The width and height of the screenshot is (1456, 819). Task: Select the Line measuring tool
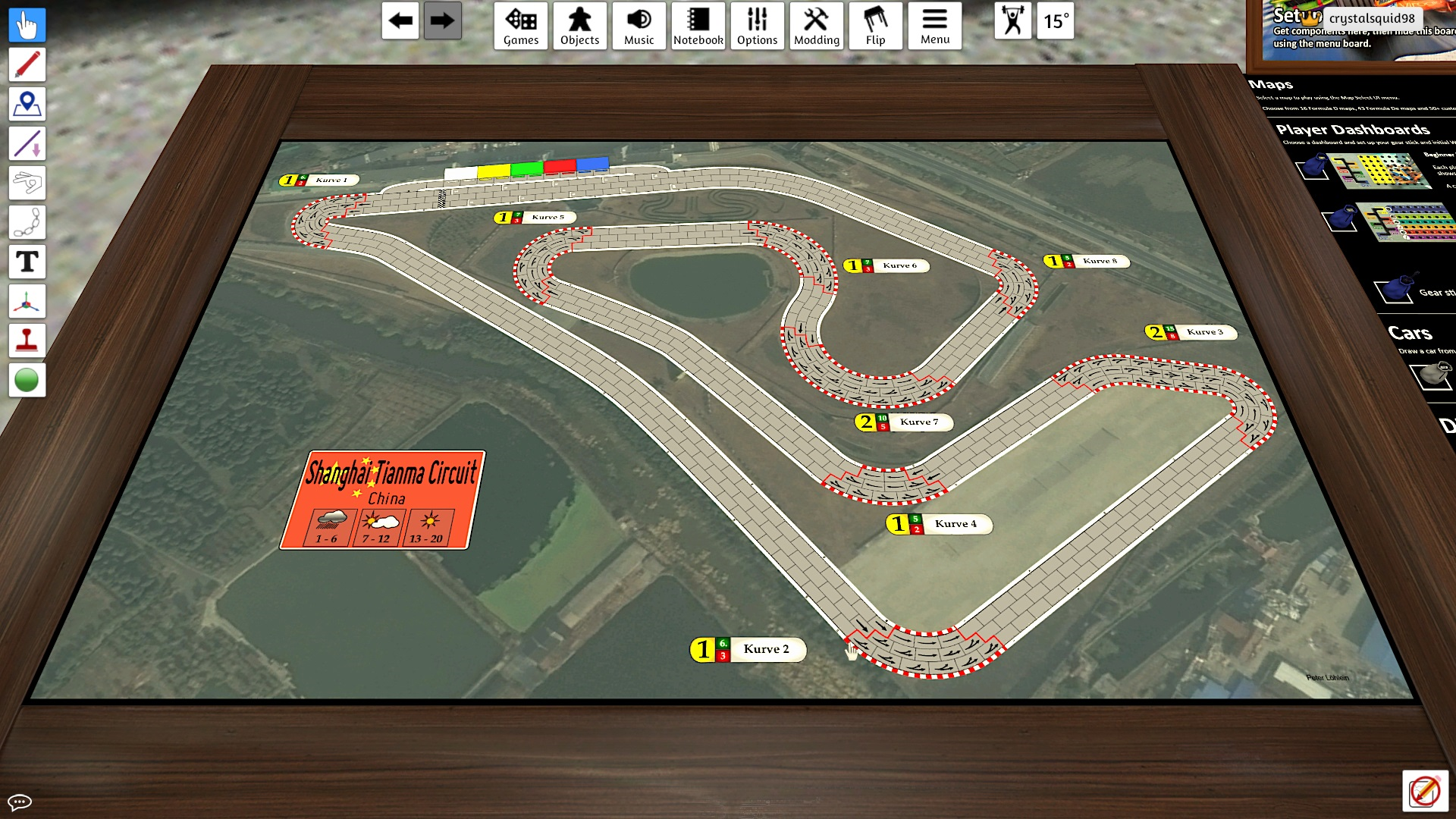click(x=27, y=144)
